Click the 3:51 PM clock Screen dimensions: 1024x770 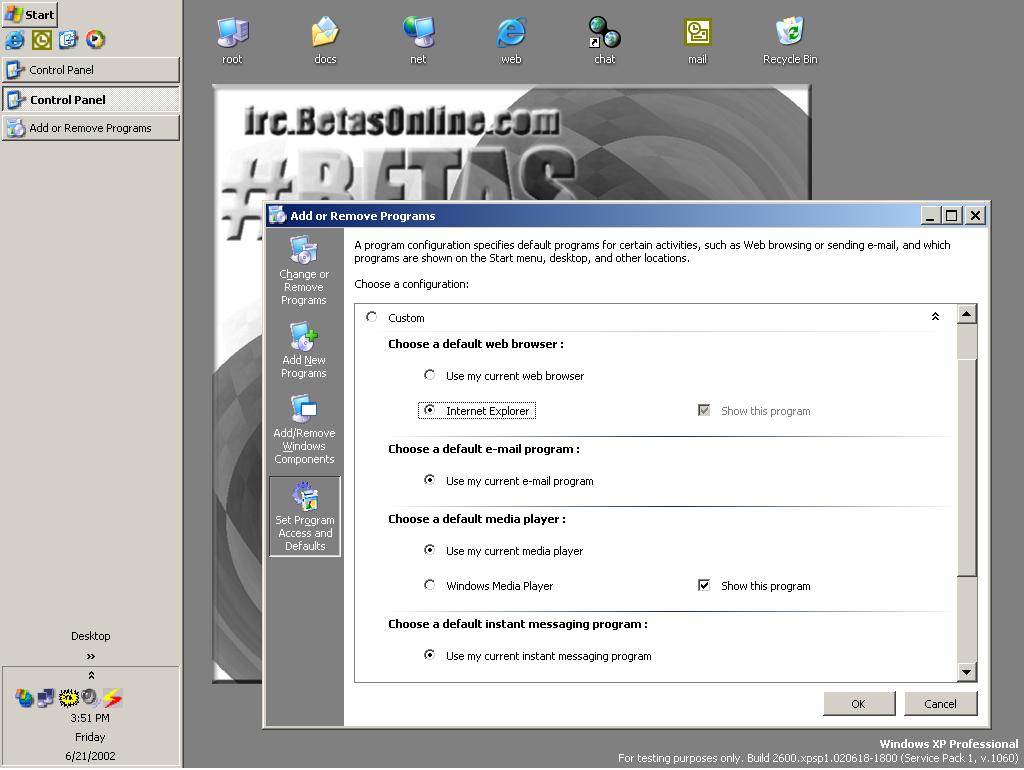click(x=90, y=718)
